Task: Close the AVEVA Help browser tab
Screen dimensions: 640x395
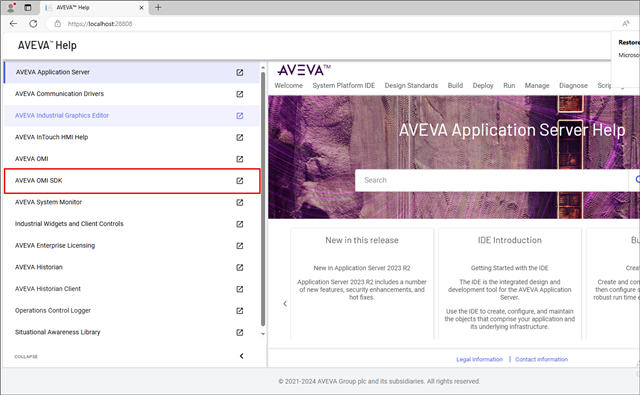Action: click(141, 7)
